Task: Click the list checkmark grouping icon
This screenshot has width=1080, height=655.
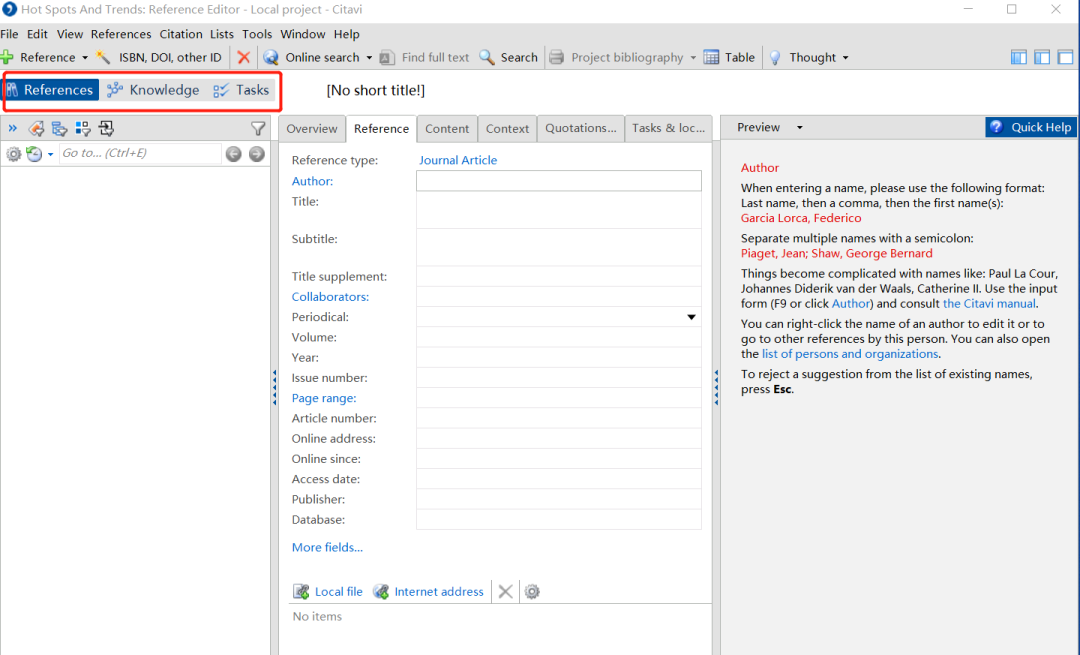Action: pos(83,128)
